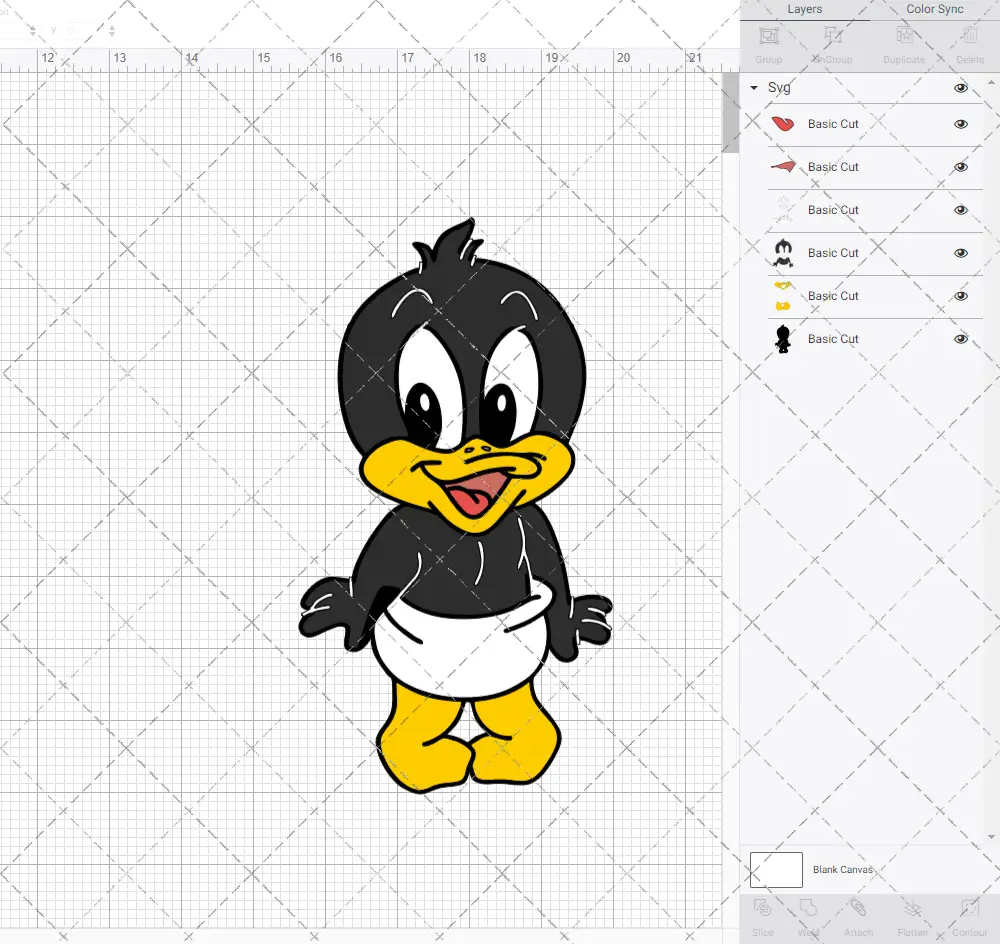The height and width of the screenshot is (944, 1000).
Task: Select the white details layer thumbnail
Action: (x=783, y=210)
